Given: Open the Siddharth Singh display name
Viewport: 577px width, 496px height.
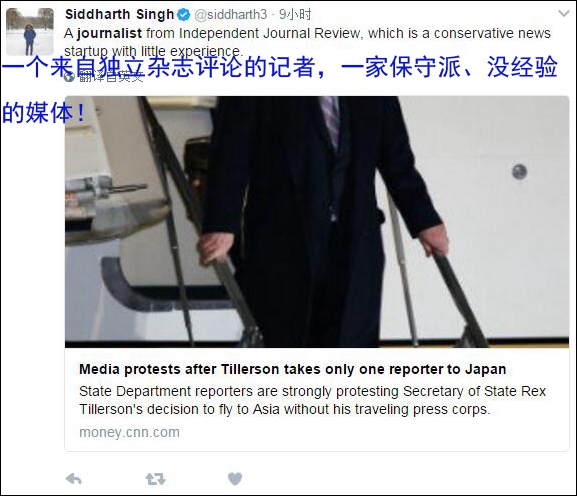Looking at the screenshot, I should [120, 15].
